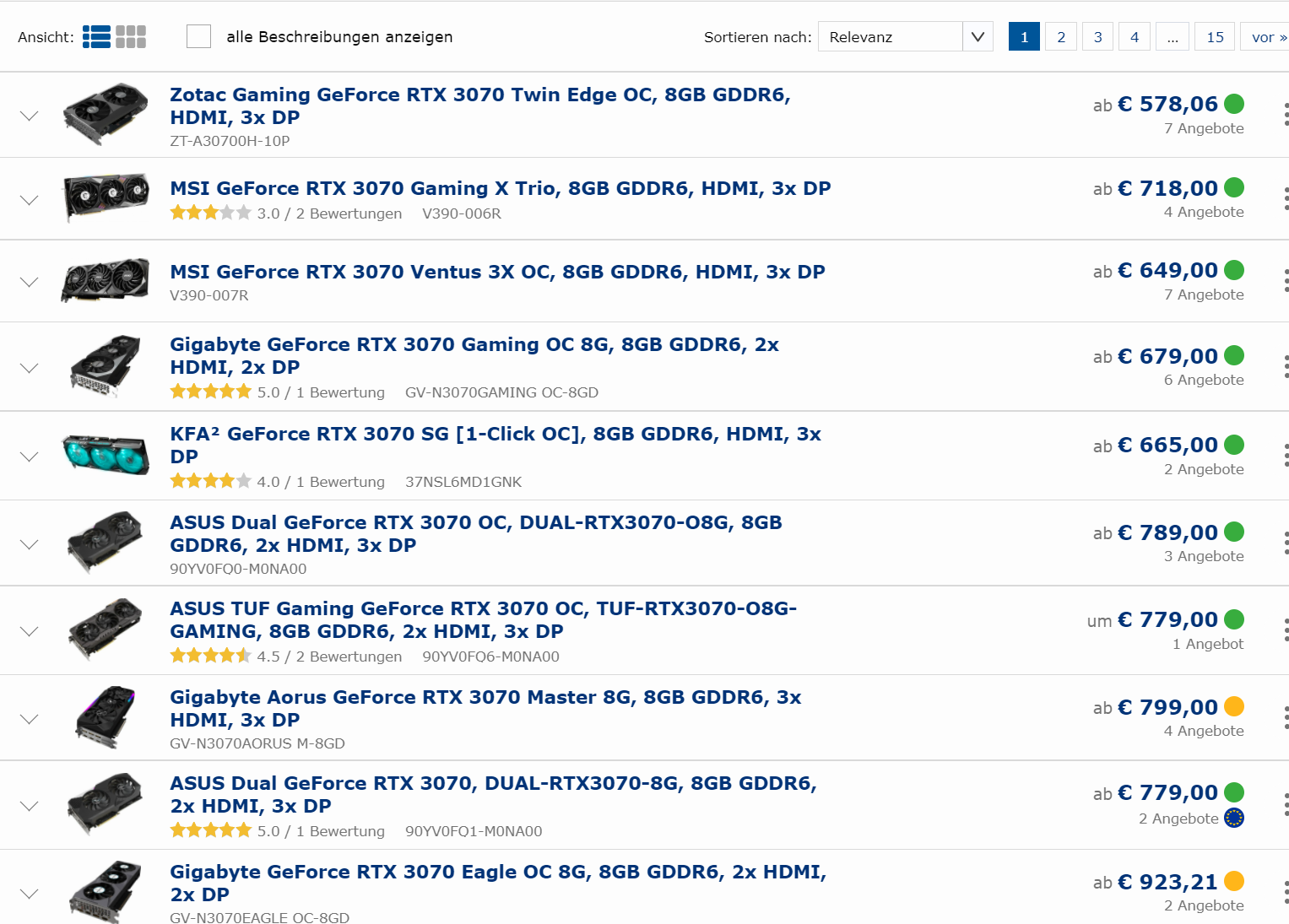Open more-options dots for MSI € 649,00 row
The height and width of the screenshot is (924, 1289).
(x=1286, y=281)
